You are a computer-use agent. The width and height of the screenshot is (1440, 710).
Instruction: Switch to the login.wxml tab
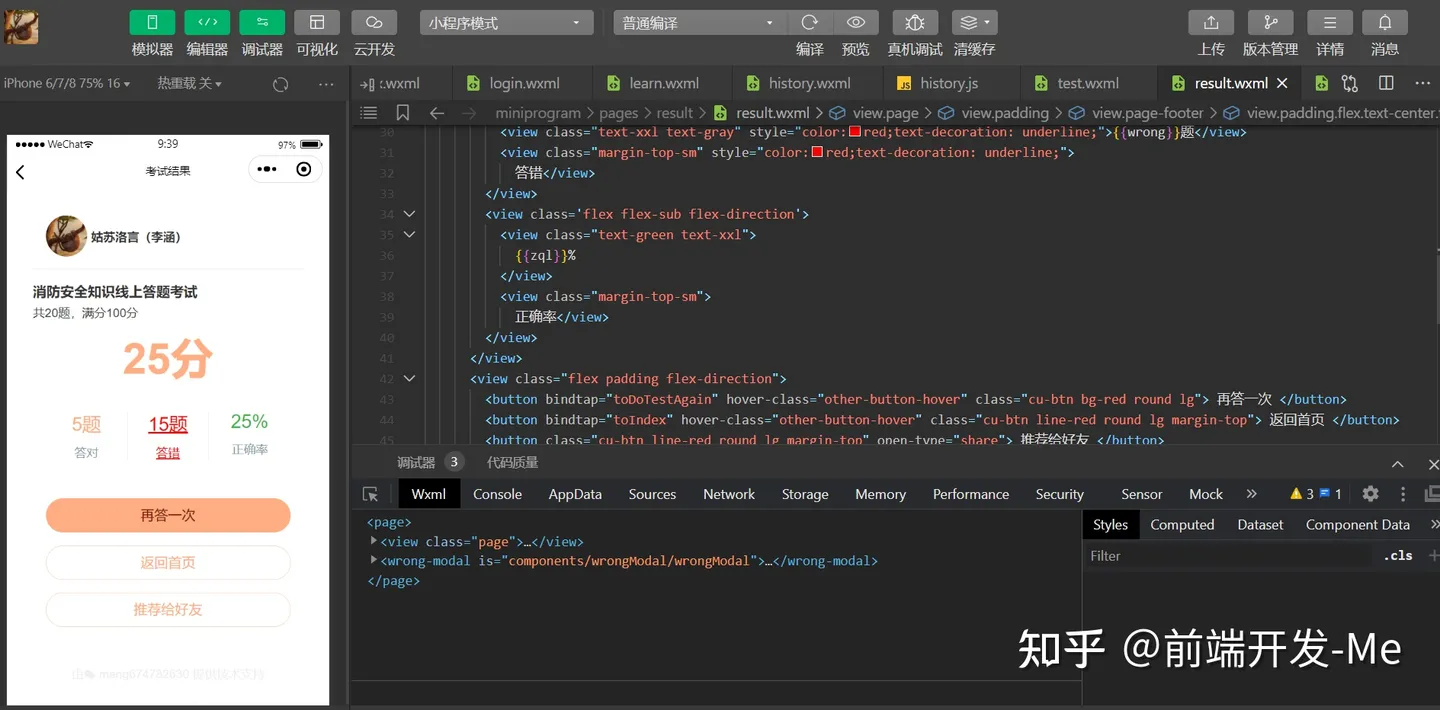(x=524, y=83)
